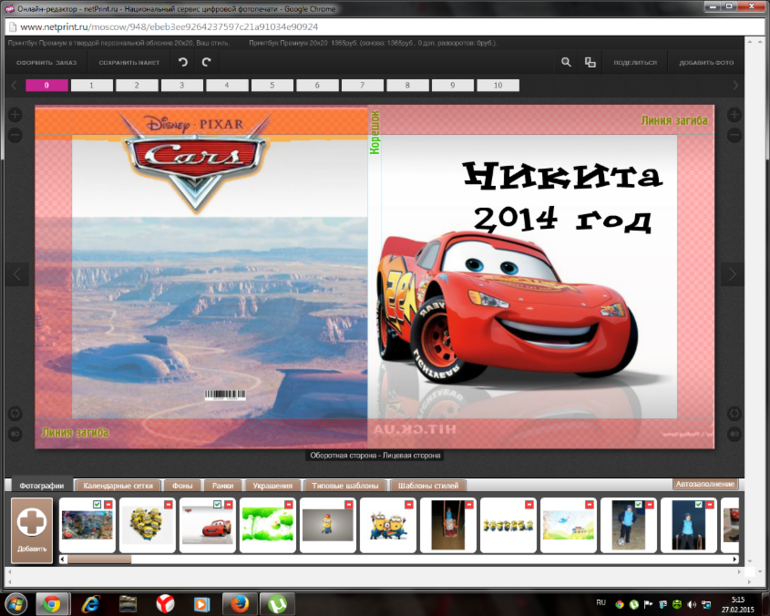The height and width of the screenshot is (616, 770).
Task: Switch to the Фоны tab
Action: pyautogui.click(x=182, y=485)
